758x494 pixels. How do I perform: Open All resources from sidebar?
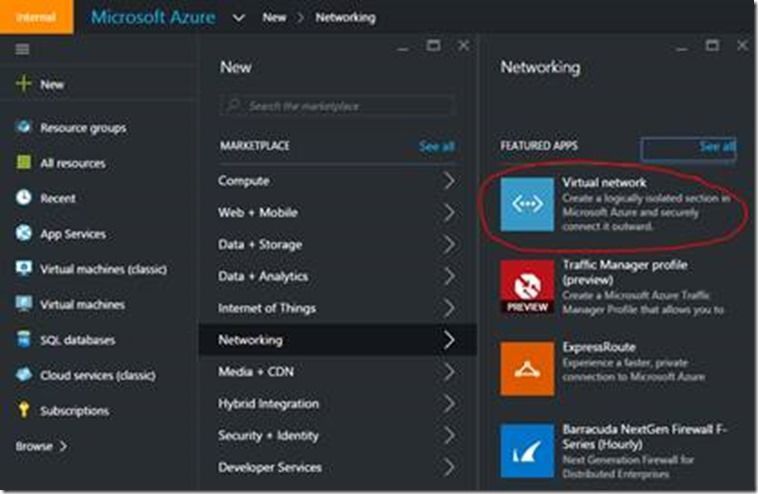(x=73, y=163)
